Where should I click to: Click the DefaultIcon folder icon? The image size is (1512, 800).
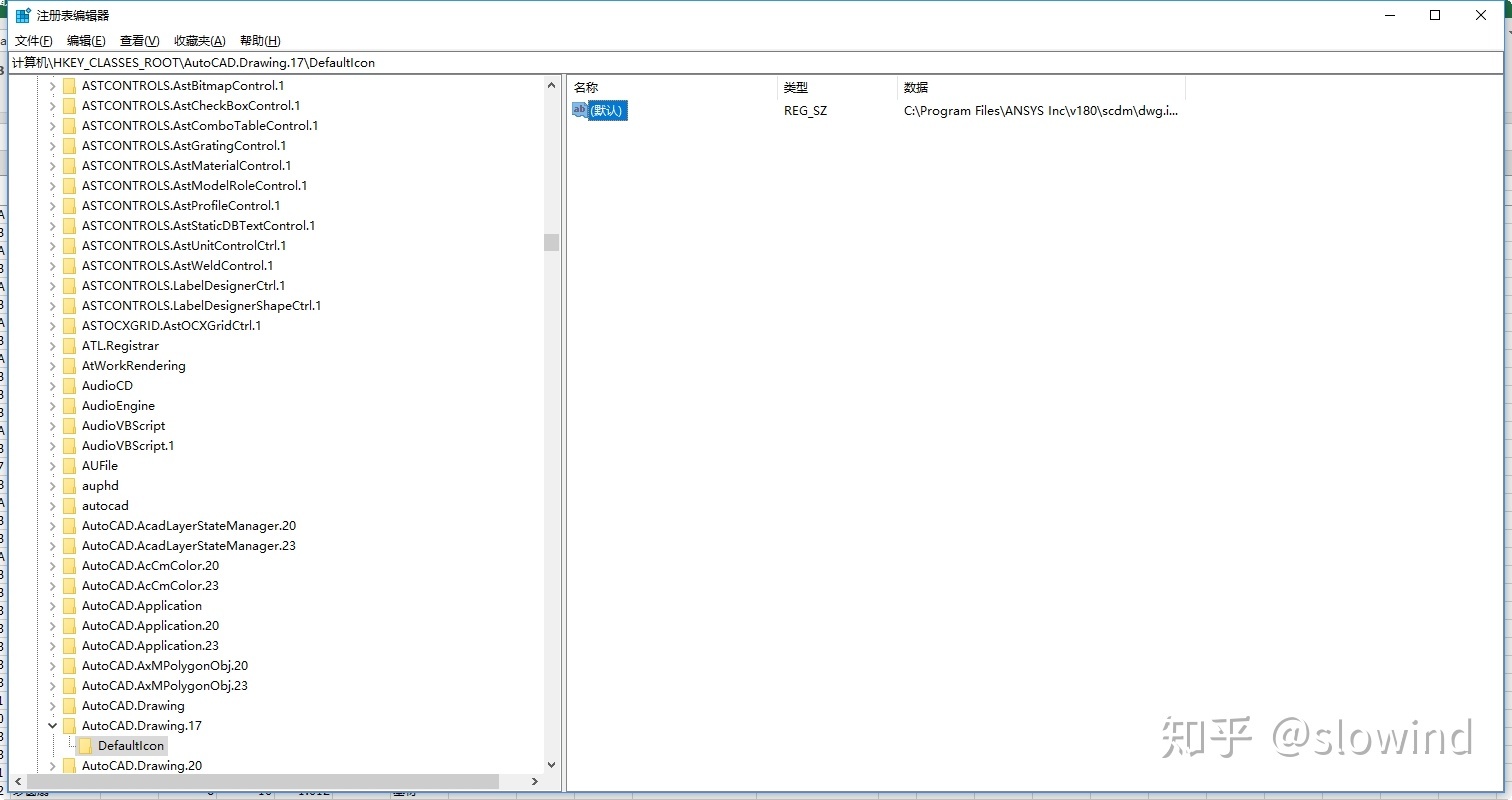[85, 746]
